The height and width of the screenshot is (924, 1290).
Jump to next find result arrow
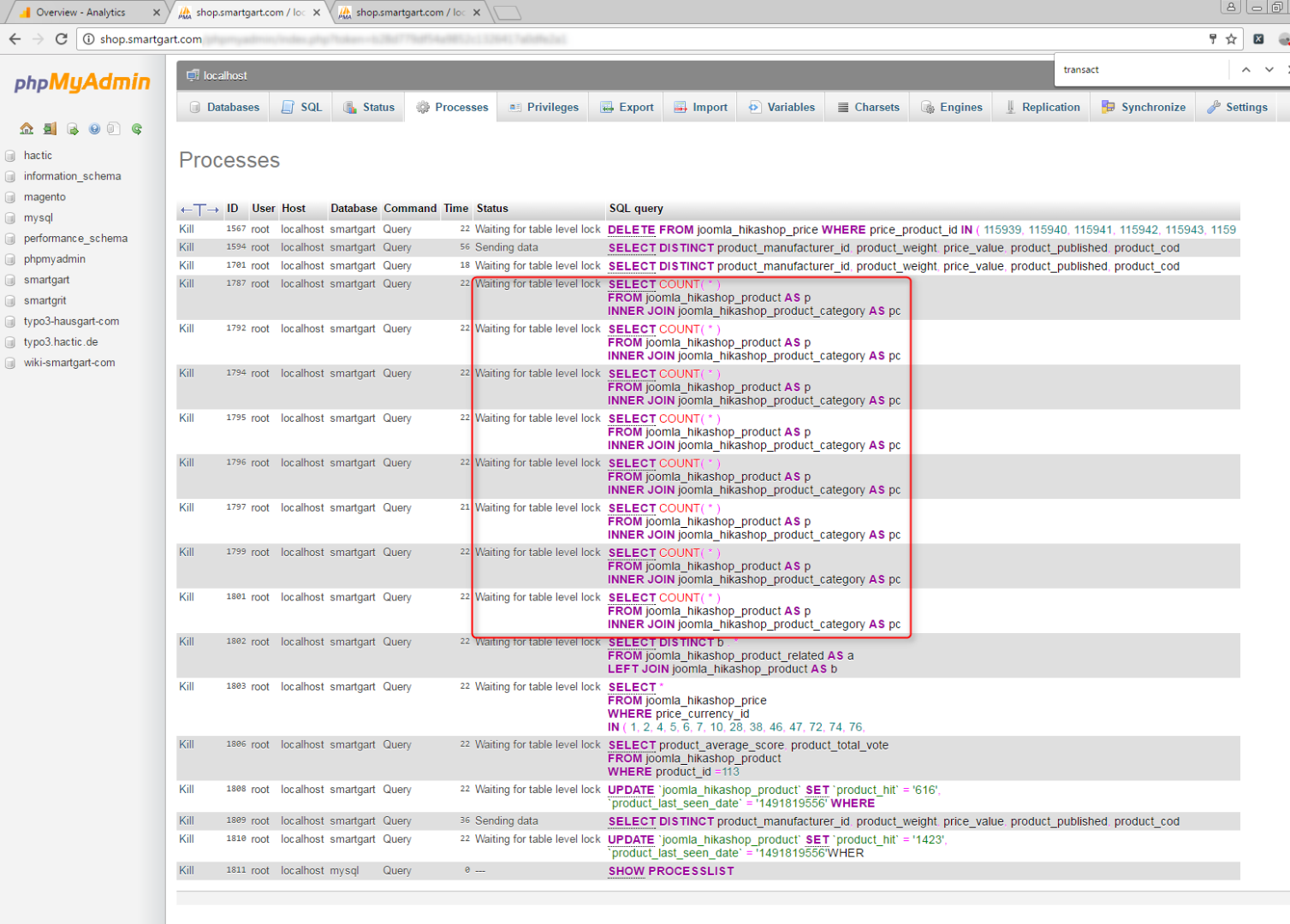click(1269, 70)
